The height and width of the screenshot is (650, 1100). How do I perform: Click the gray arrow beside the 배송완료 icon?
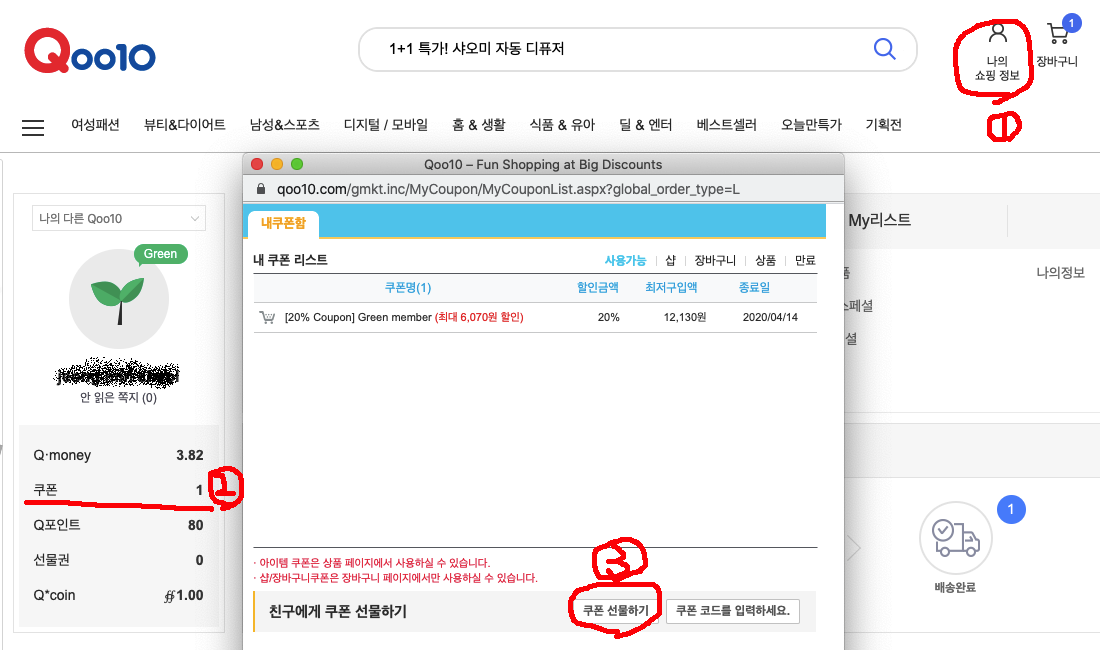point(853,548)
